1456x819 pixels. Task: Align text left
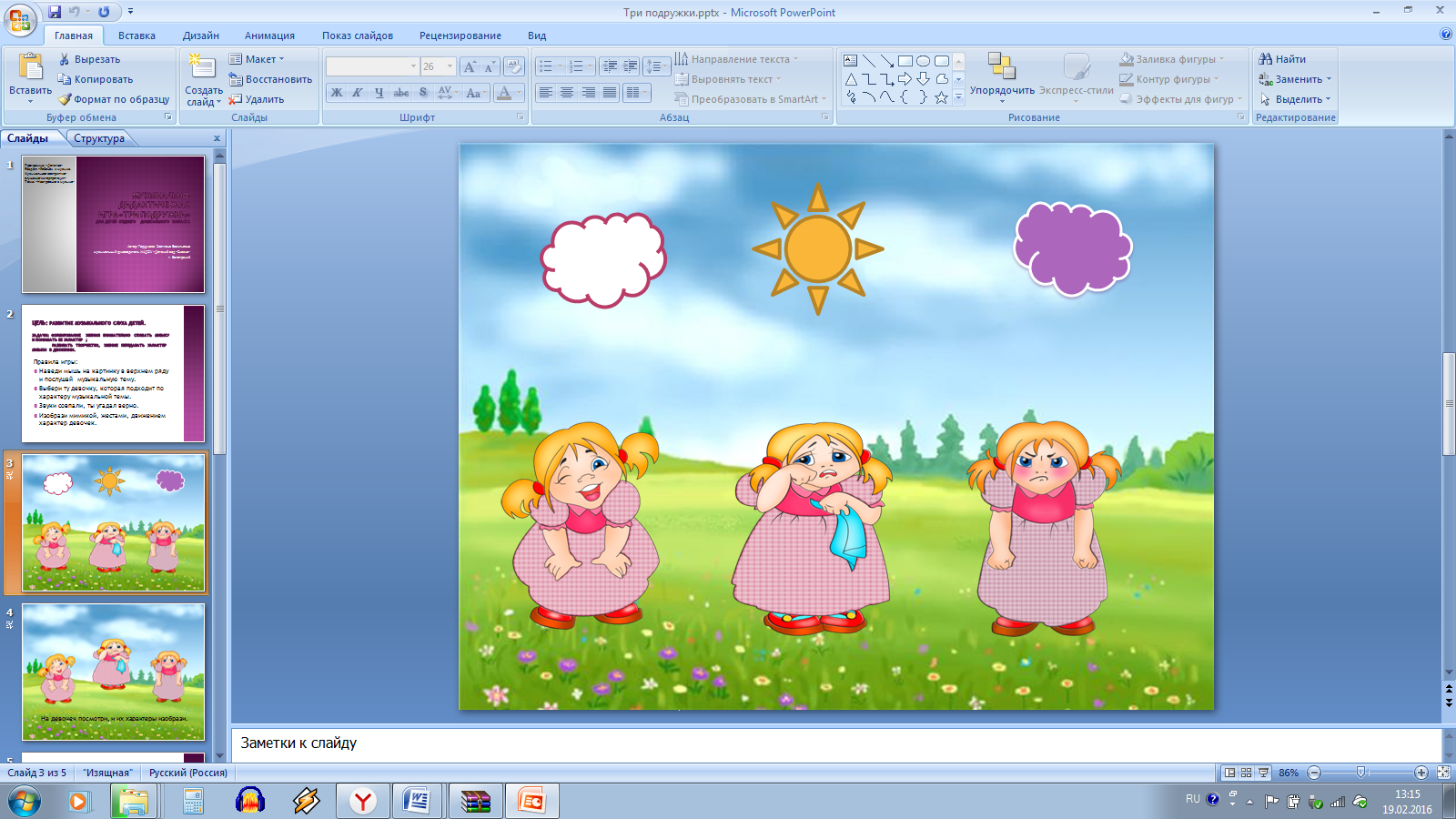(x=545, y=93)
